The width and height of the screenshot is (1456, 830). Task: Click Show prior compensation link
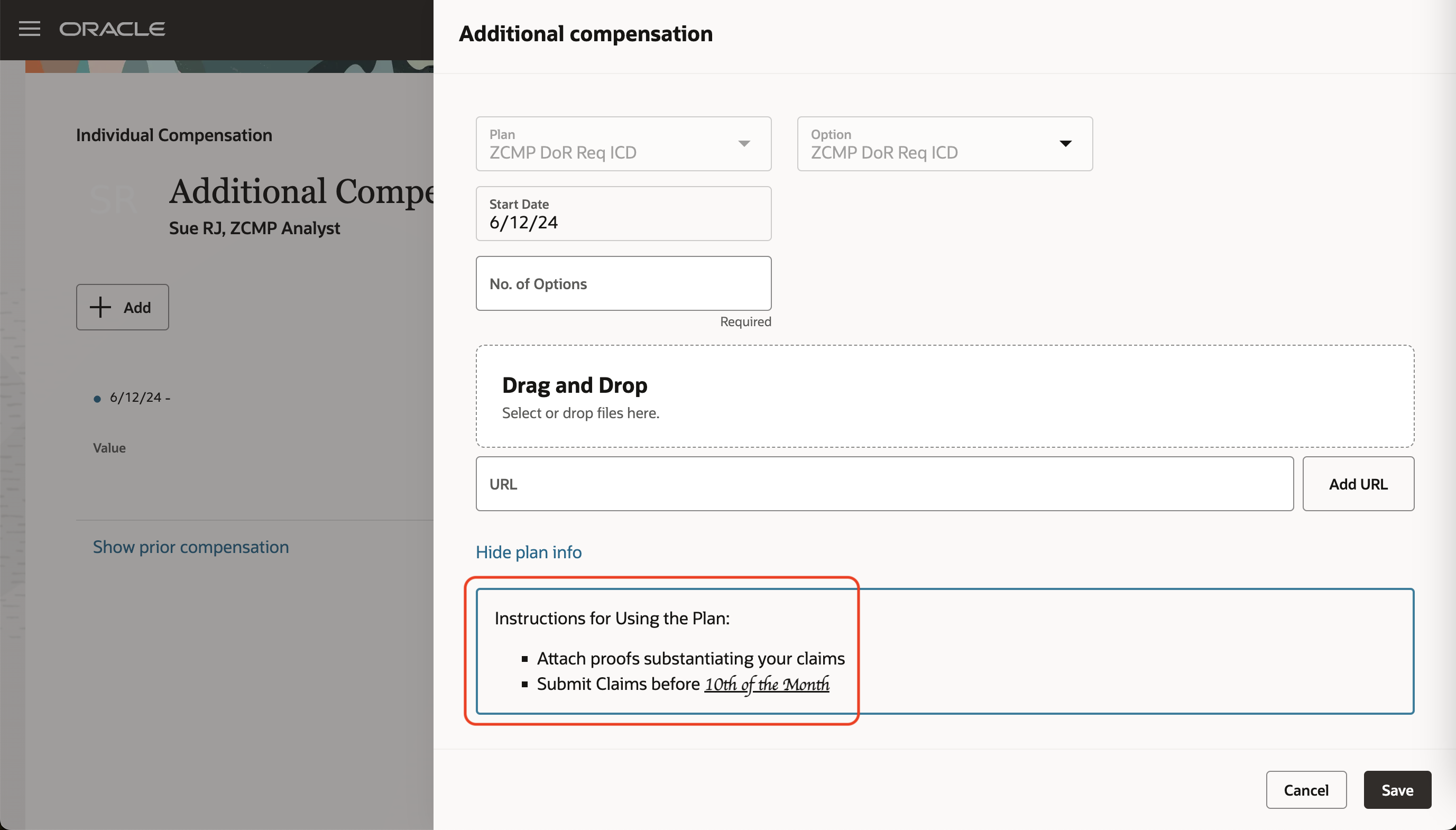click(190, 546)
